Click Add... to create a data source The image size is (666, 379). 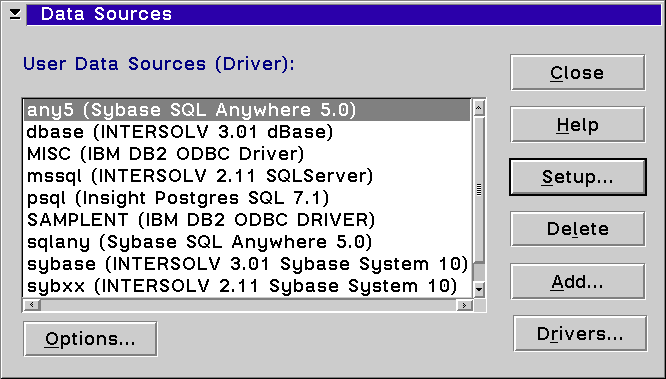pyautogui.click(x=577, y=281)
